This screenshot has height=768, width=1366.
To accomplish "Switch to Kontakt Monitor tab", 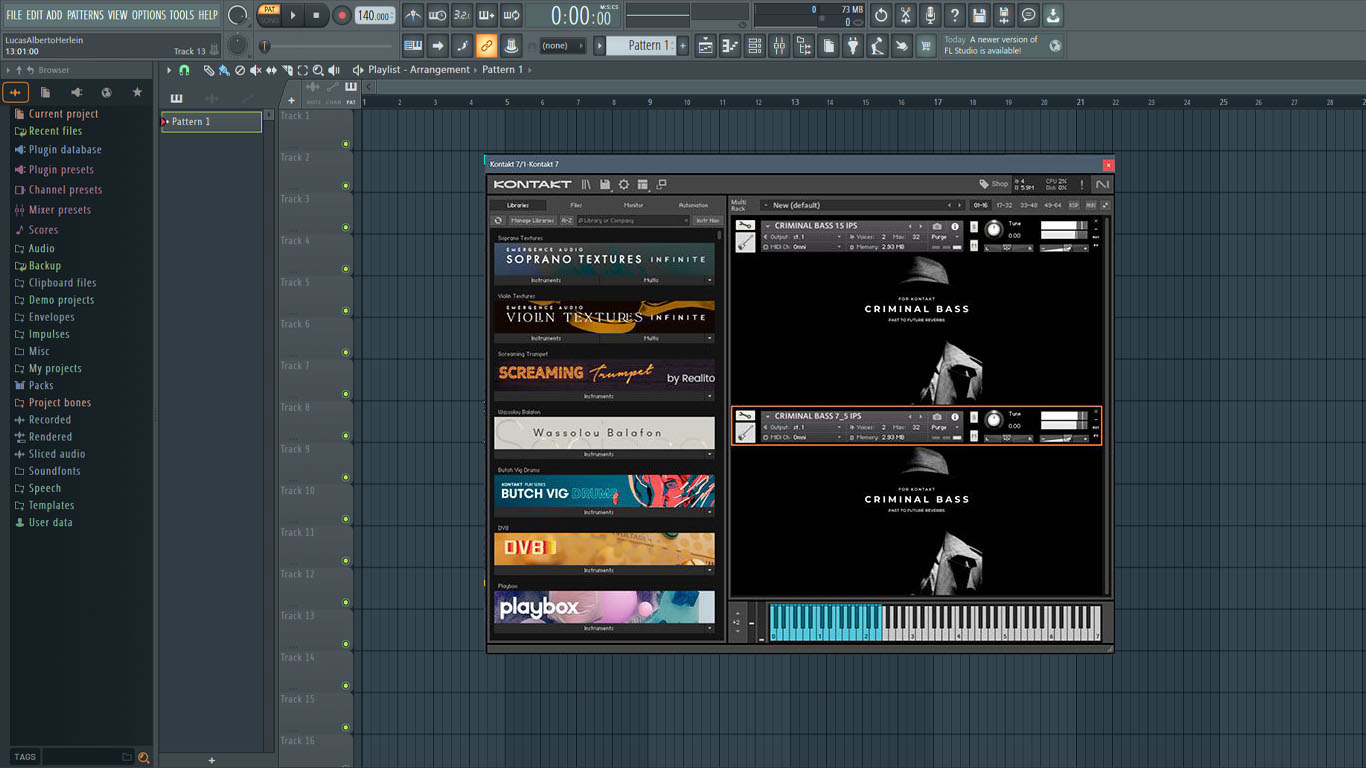I will point(633,205).
